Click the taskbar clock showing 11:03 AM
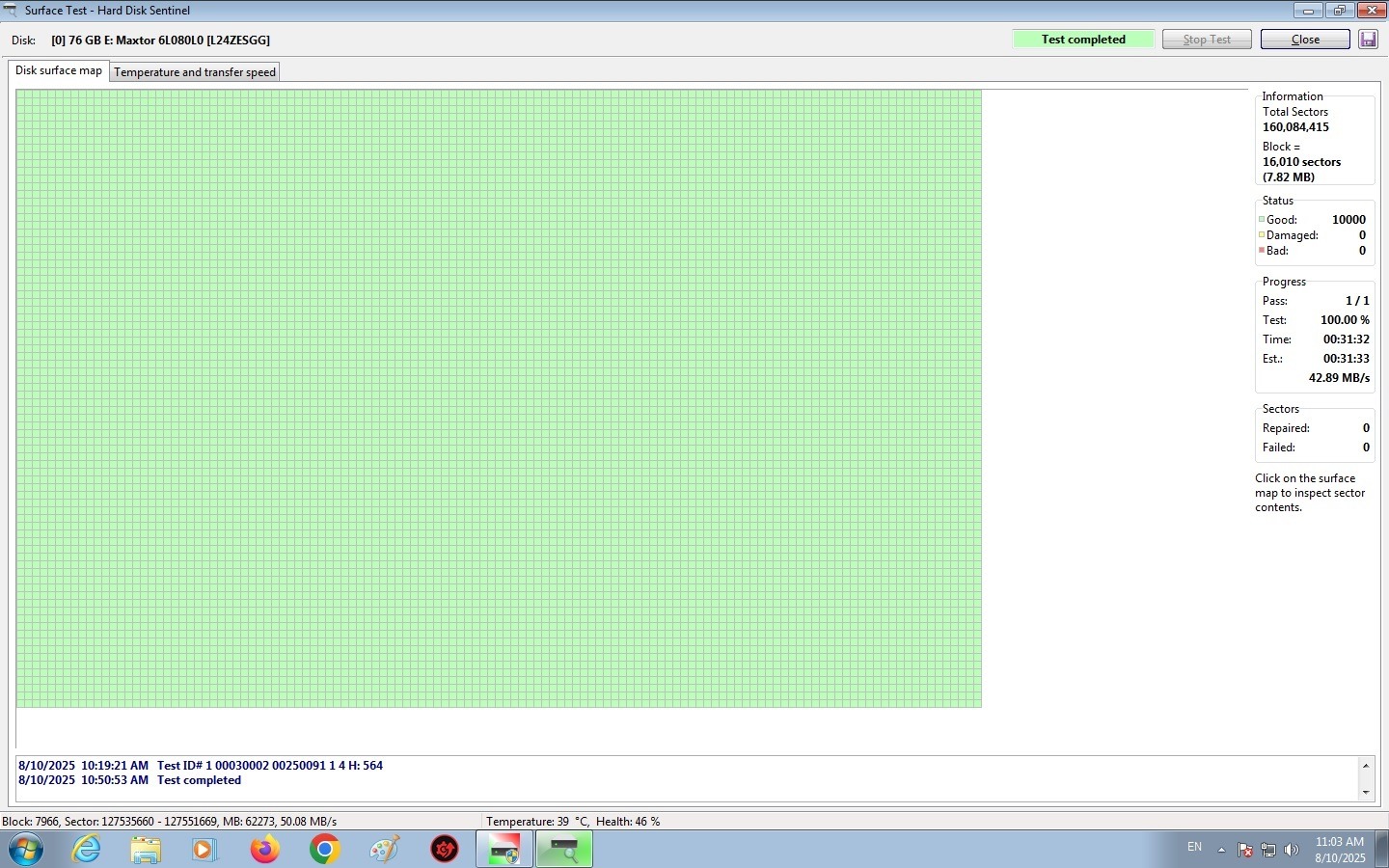This screenshot has height=868, width=1389. (1340, 850)
